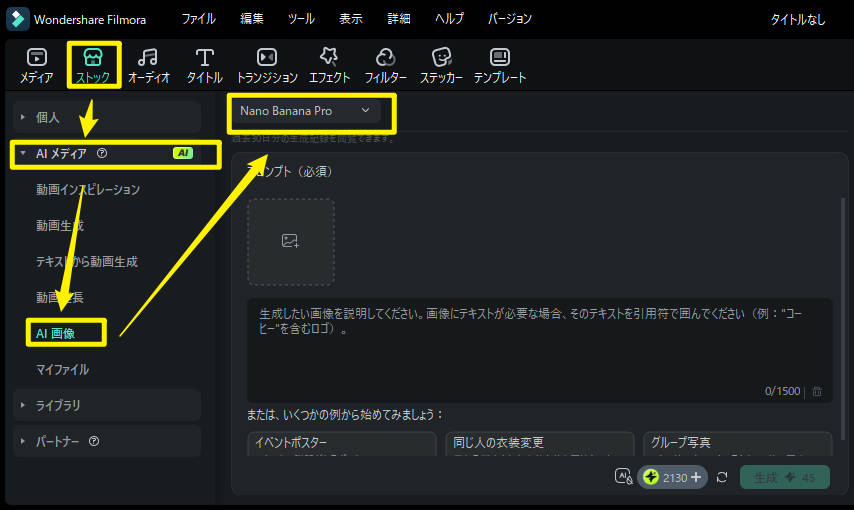
Task: Open the Filters tab (フィルター)
Action: 385,65
